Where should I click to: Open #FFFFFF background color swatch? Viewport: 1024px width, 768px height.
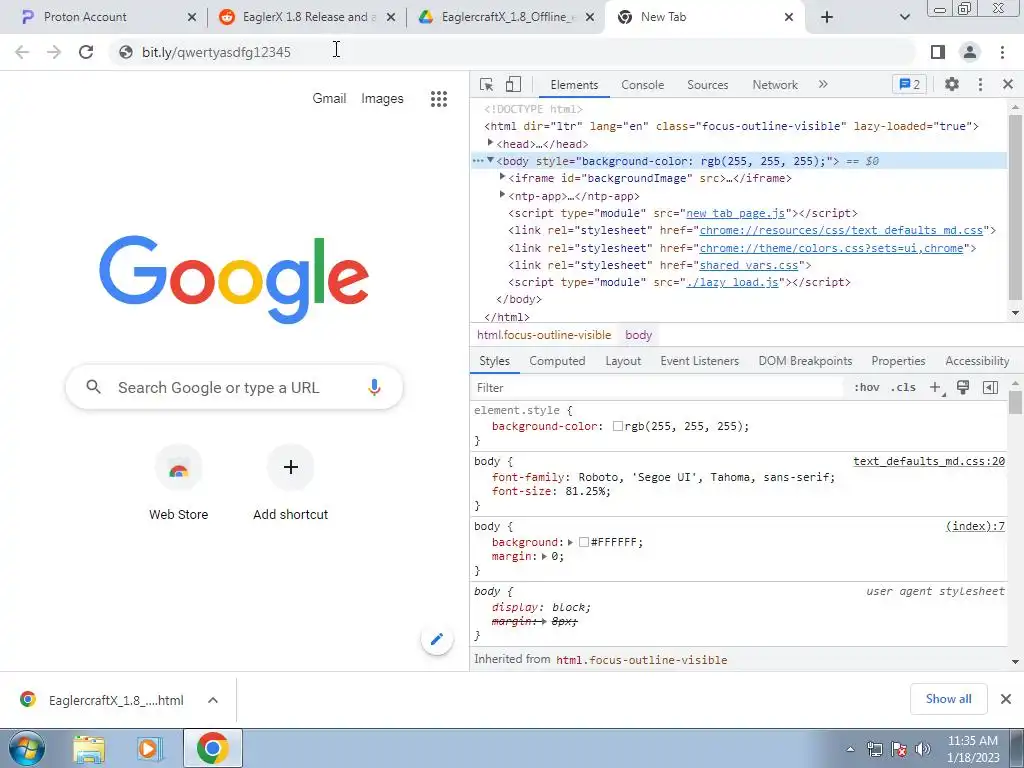pos(584,542)
